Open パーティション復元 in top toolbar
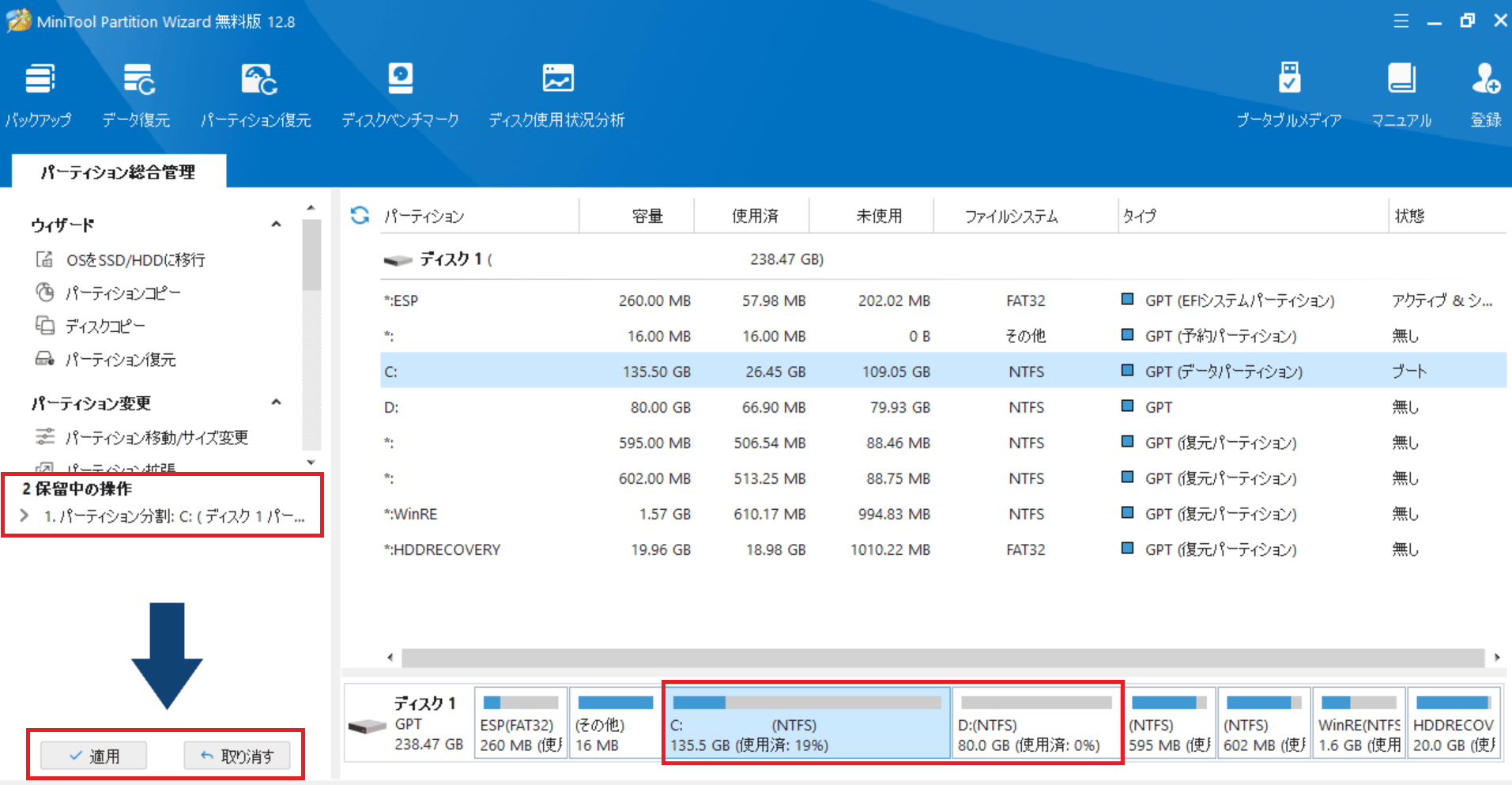1512x785 pixels. pos(256,95)
